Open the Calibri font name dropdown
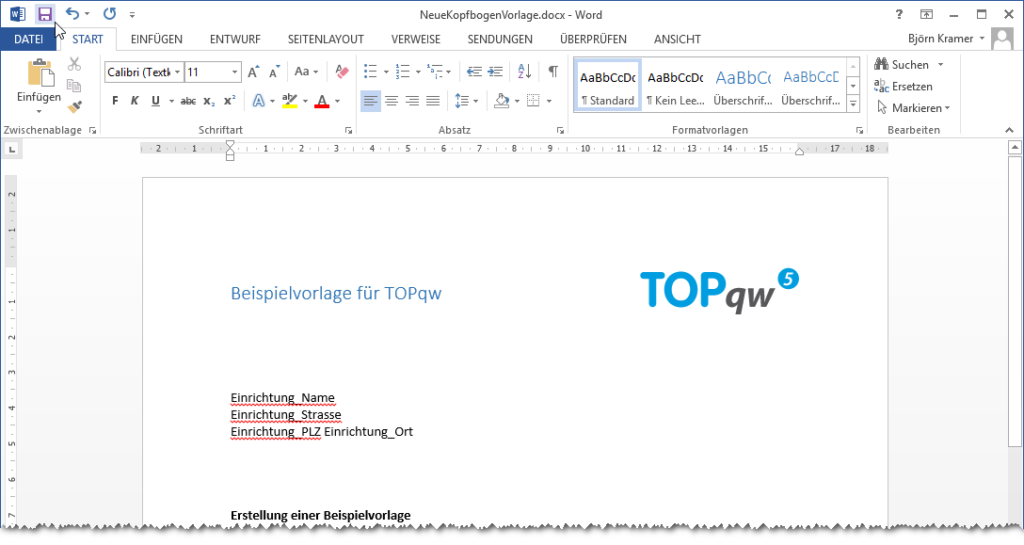This screenshot has width=1024, height=545. pyautogui.click(x=177, y=72)
